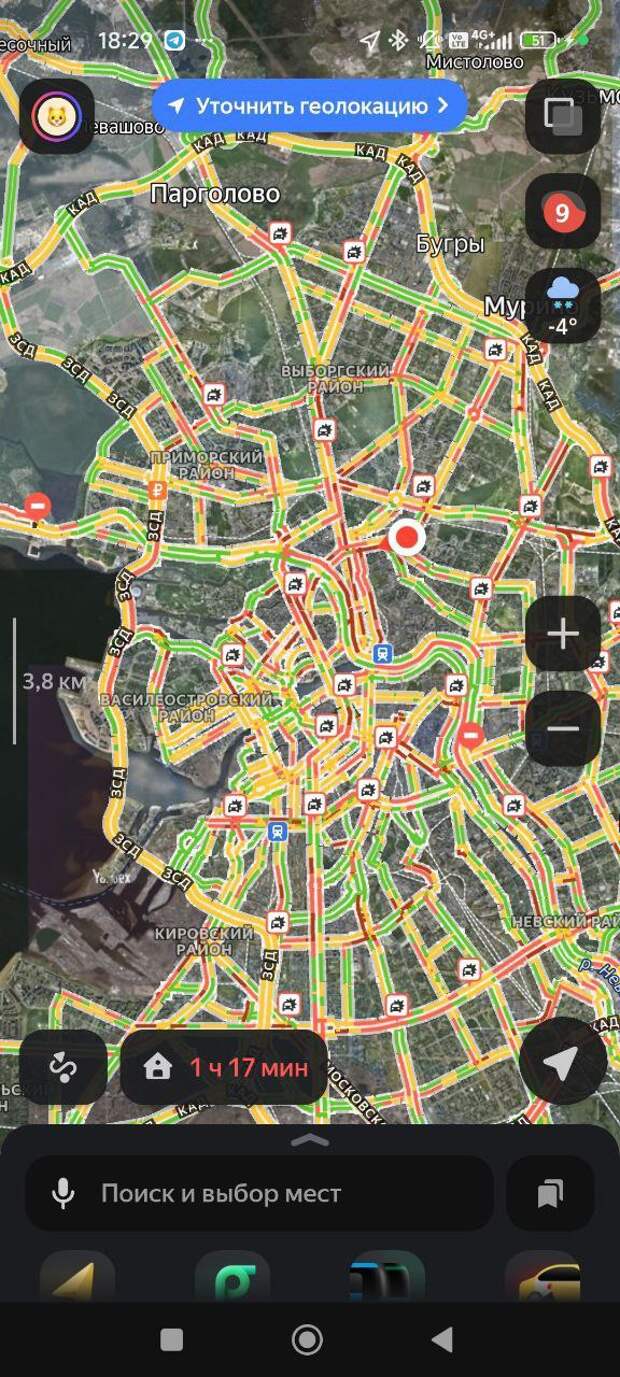Toggle the traffic level 9 indicator
Image resolution: width=620 pixels, height=1377 pixels.
click(563, 211)
